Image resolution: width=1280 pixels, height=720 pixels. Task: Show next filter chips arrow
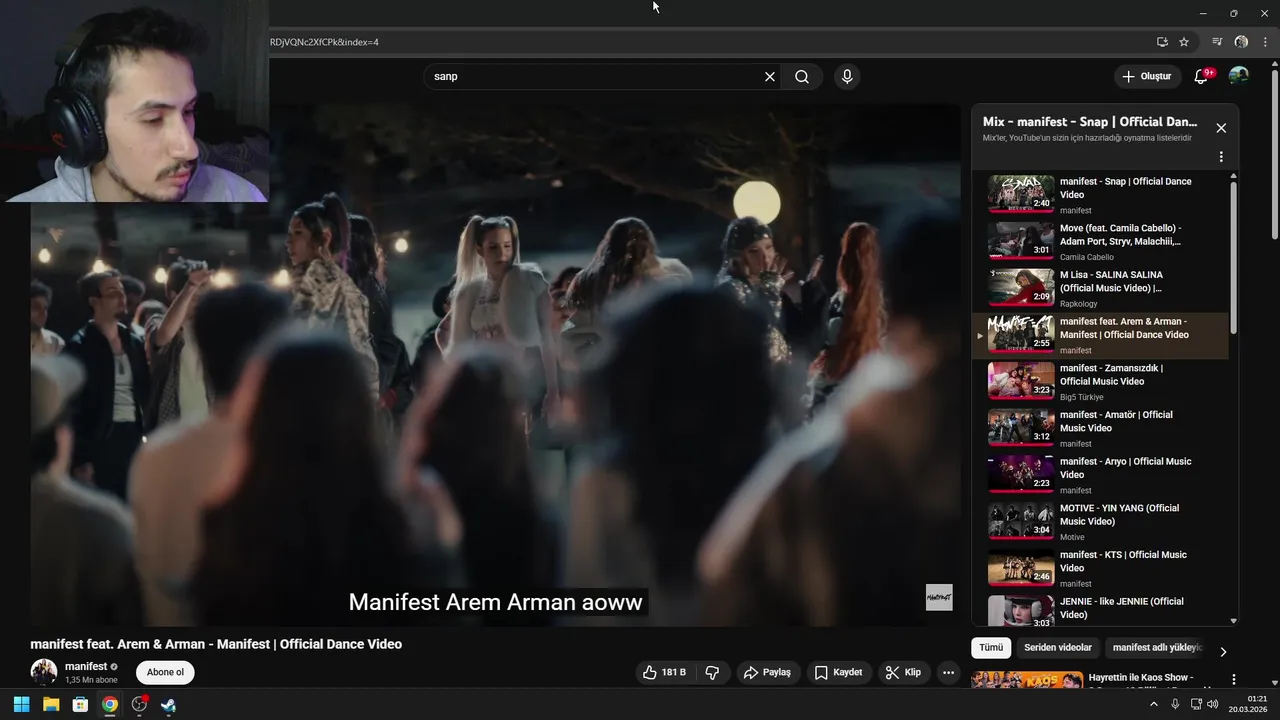click(1223, 651)
